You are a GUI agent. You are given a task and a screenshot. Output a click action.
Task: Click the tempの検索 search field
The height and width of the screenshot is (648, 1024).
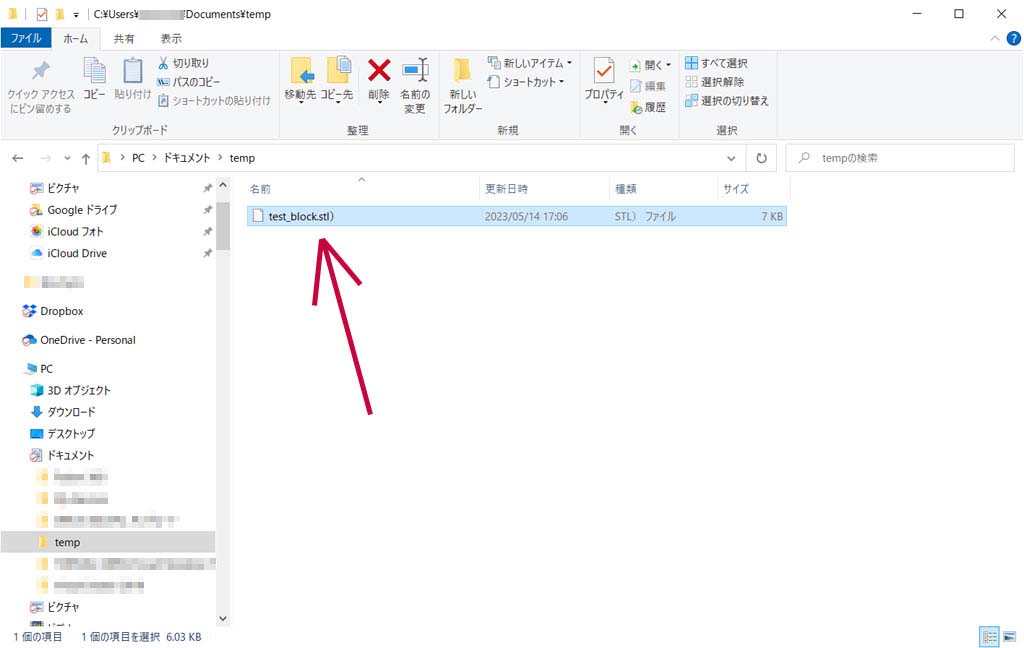click(x=900, y=158)
